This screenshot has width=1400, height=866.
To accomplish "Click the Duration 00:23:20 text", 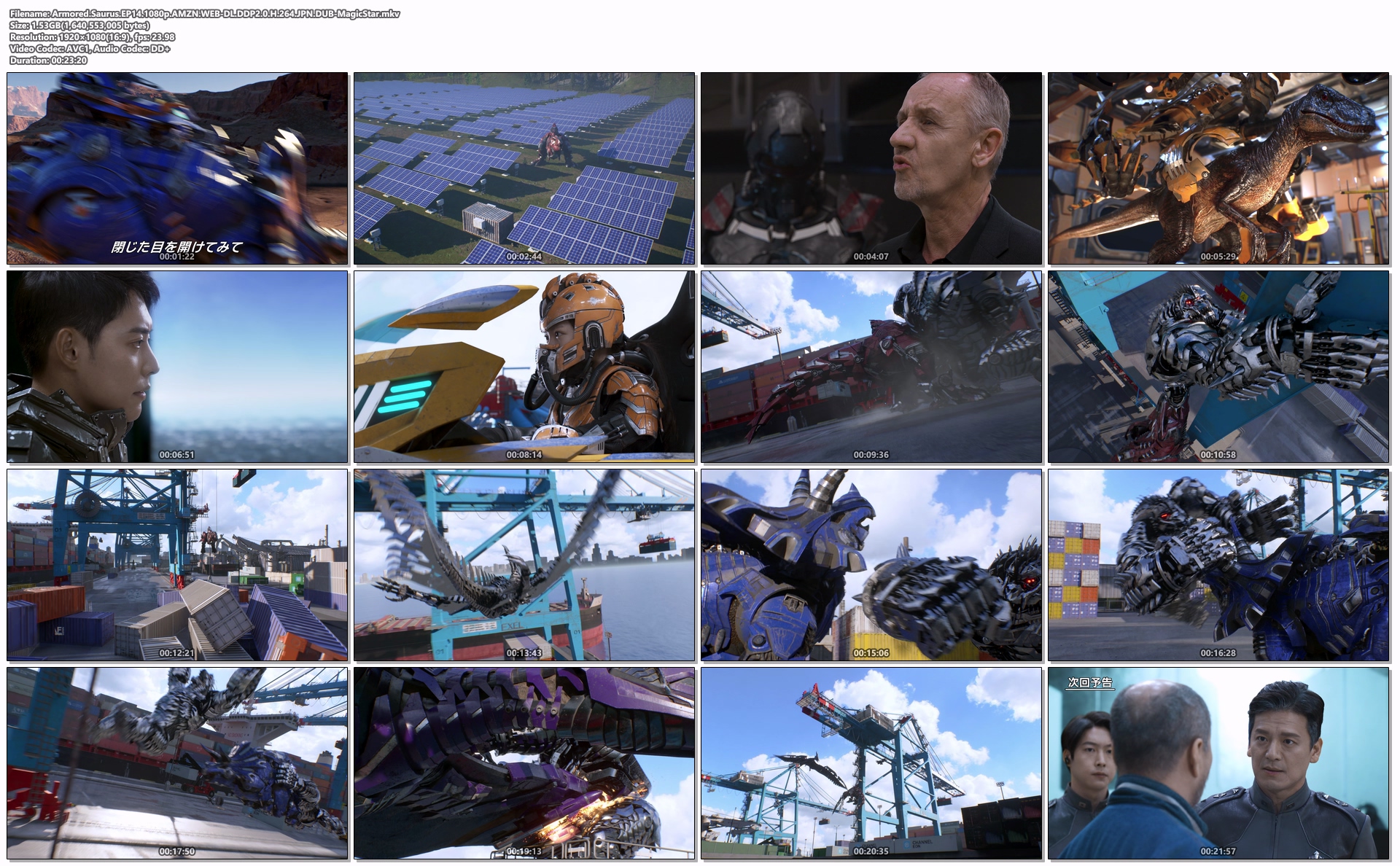I will tap(48, 61).
